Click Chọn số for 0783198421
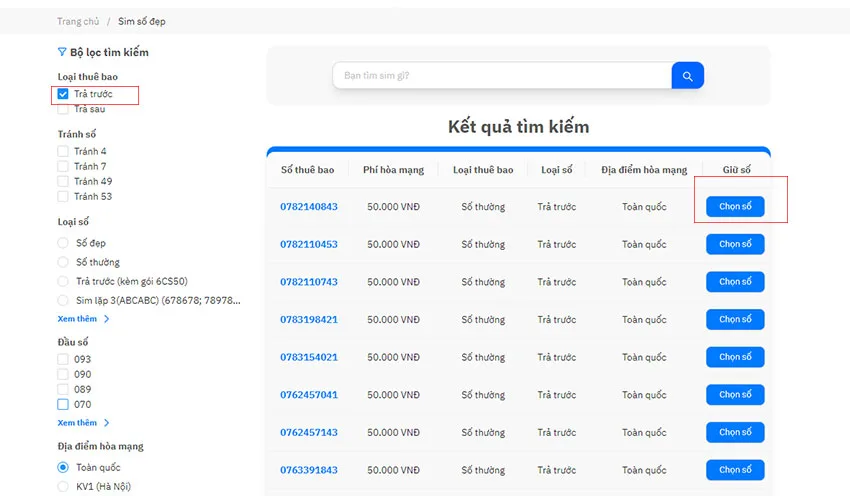This screenshot has width=850, height=496. [735, 319]
